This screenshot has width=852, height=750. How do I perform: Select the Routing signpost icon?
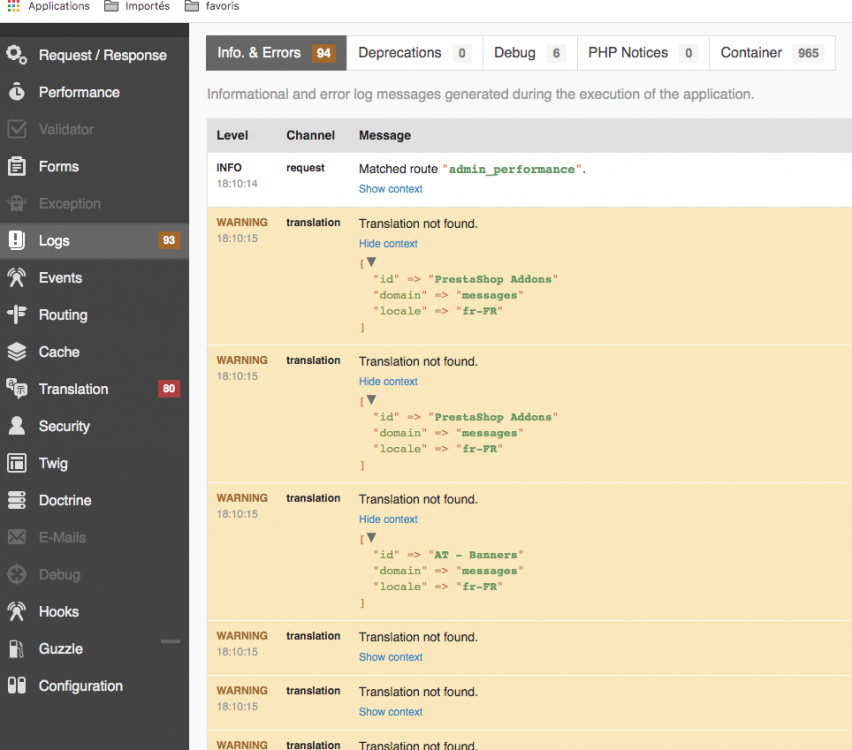[17, 315]
